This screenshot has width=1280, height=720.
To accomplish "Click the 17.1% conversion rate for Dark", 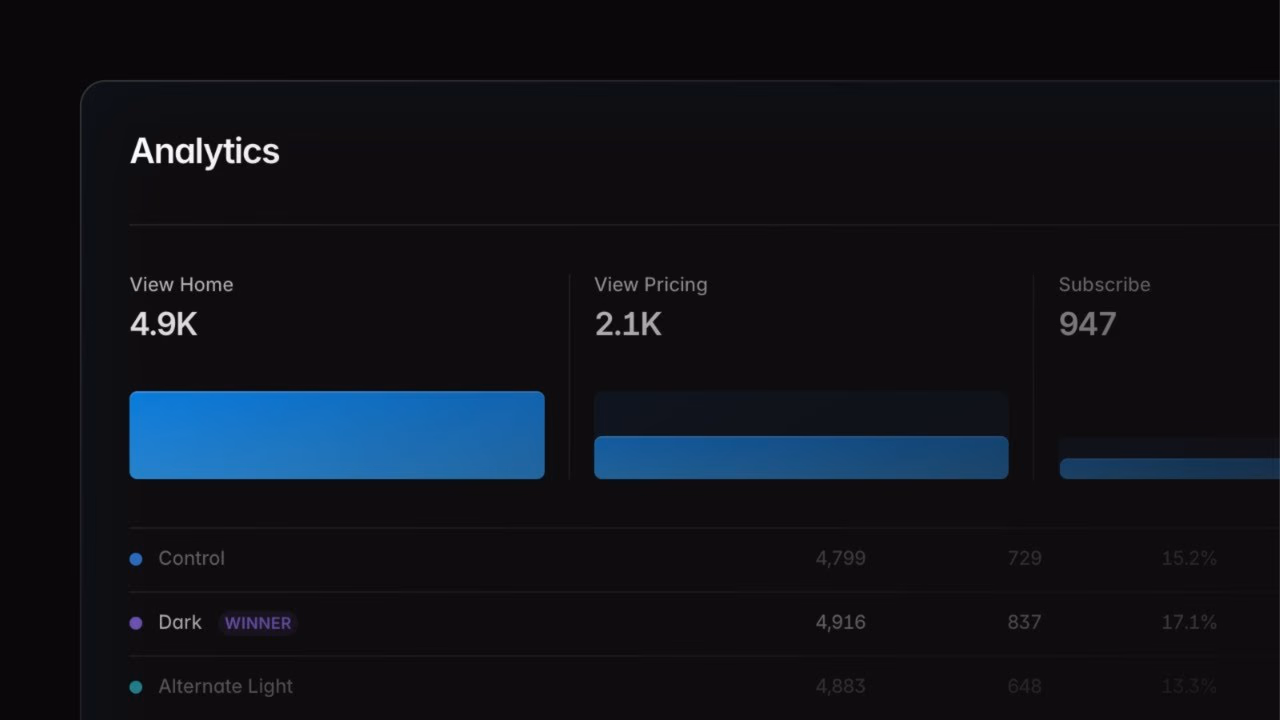I will tap(1189, 622).
